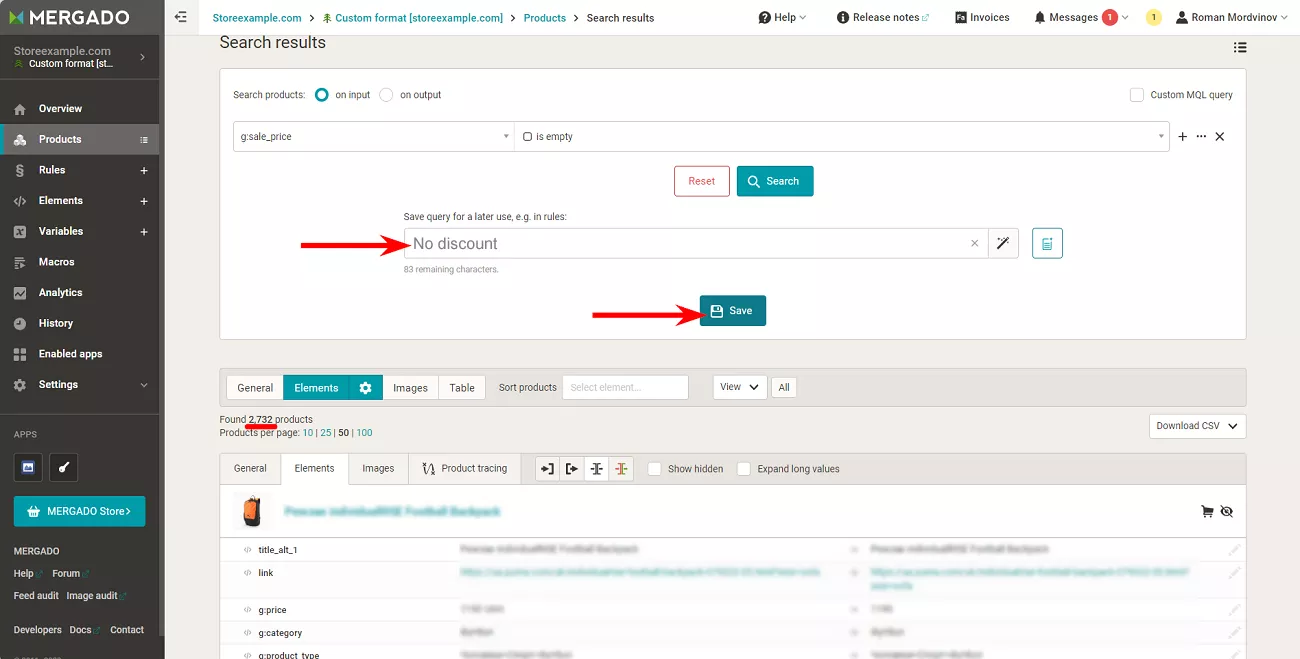Open the Product tracing tab
The width and height of the screenshot is (1300, 659).
pyautogui.click(x=465, y=468)
